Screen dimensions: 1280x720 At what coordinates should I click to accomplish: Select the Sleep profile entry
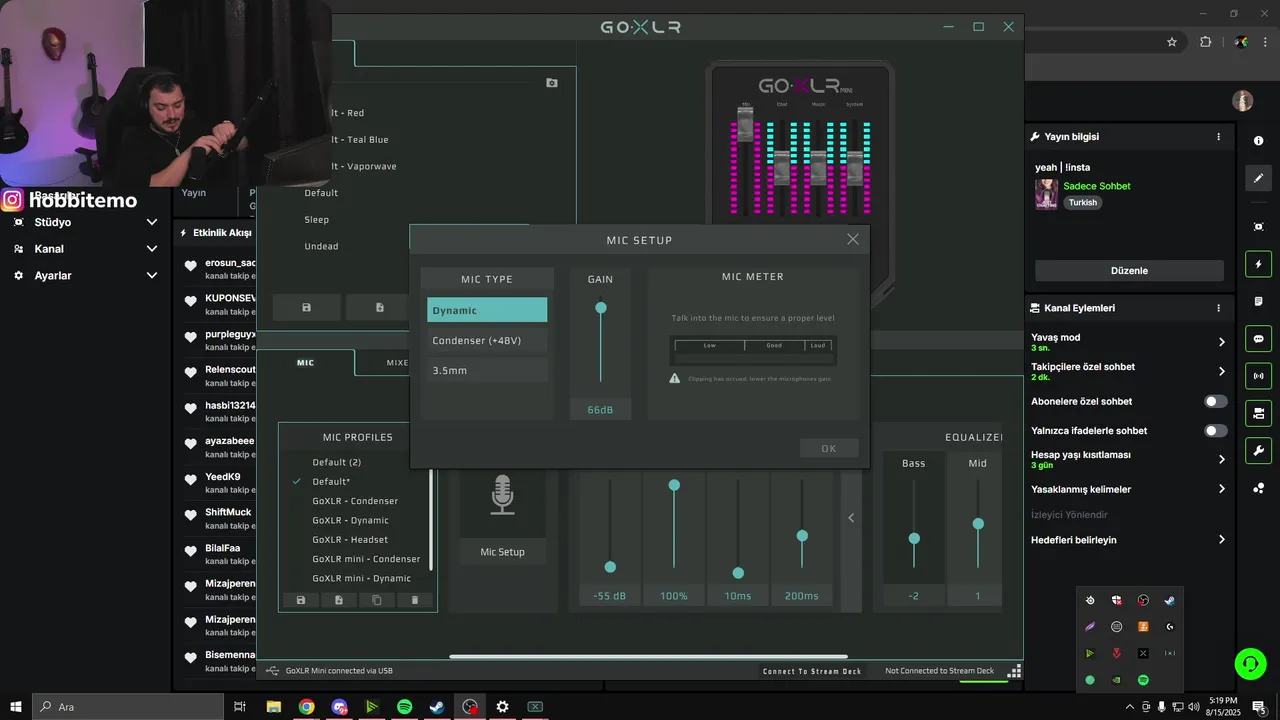pyautogui.click(x=317, y=219)
